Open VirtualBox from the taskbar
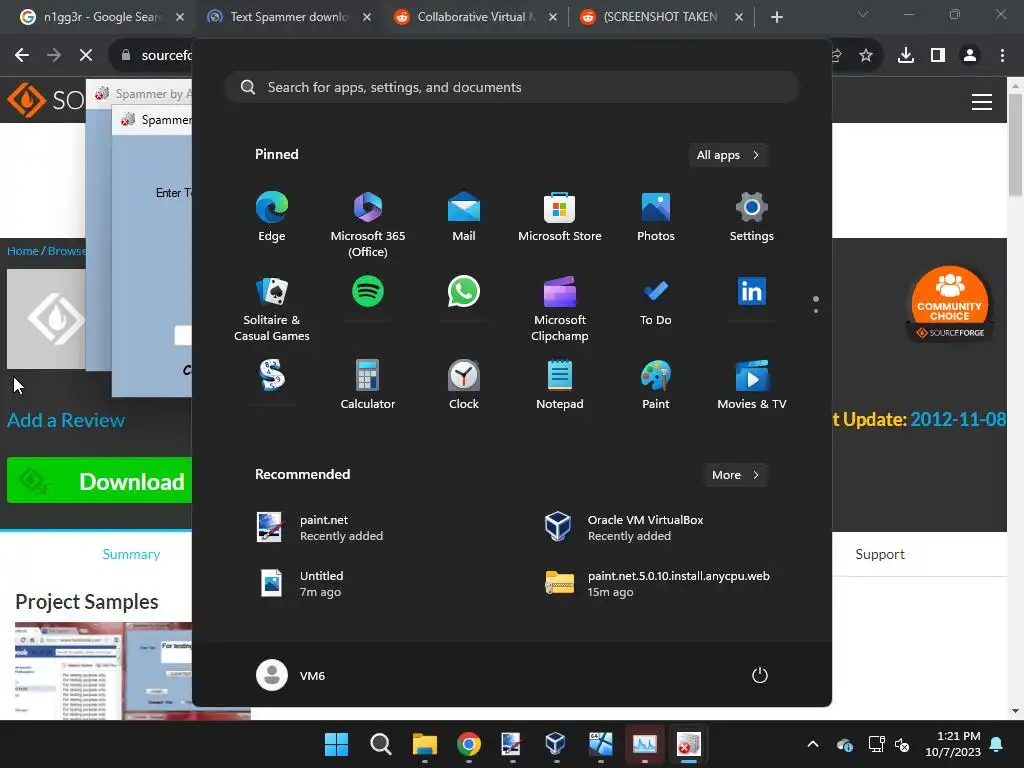This screenshot has height=768, width=1024. [x=555, y=744]
